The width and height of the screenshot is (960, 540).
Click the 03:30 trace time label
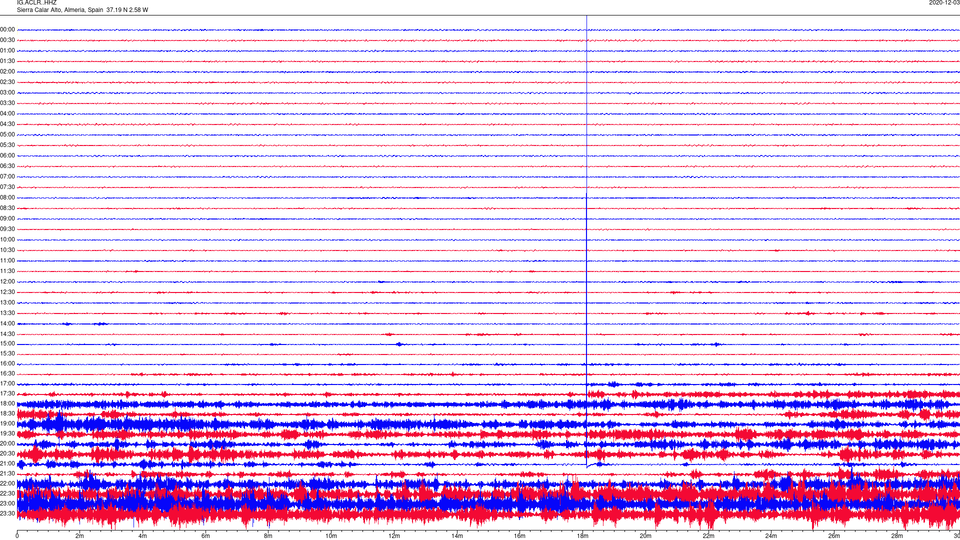tap(7, 103)
